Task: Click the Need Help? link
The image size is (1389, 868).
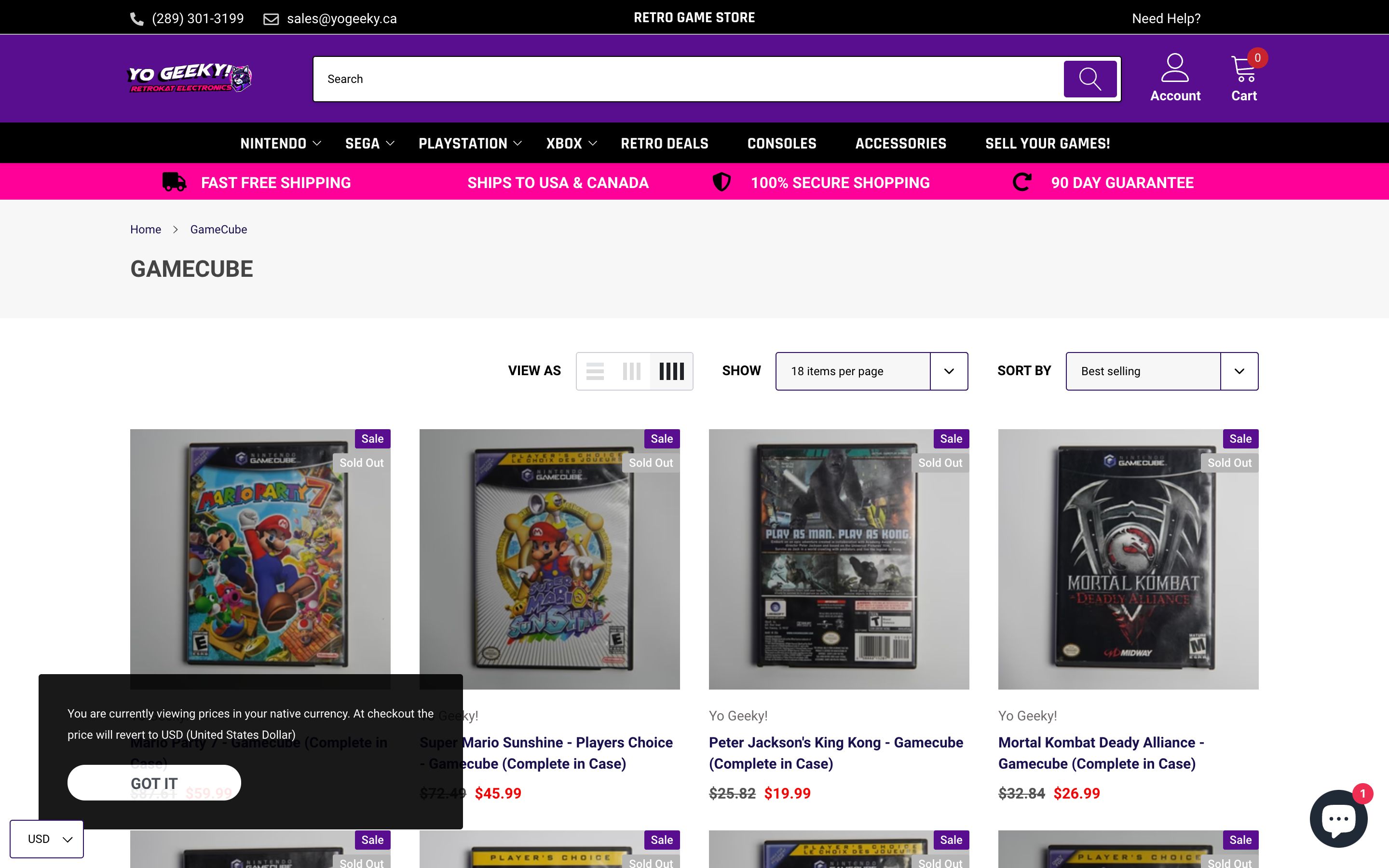Action: pyautogui.click(x=1165, y=18)
